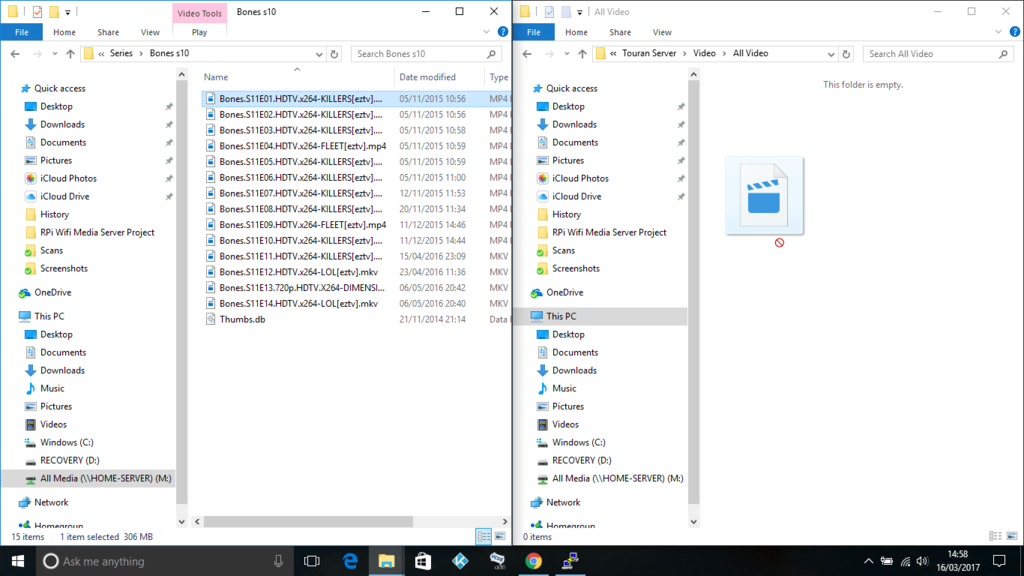Launch Google Chrome from the taskbar
The image size is (1024, 576).
(x=533, y=561)
